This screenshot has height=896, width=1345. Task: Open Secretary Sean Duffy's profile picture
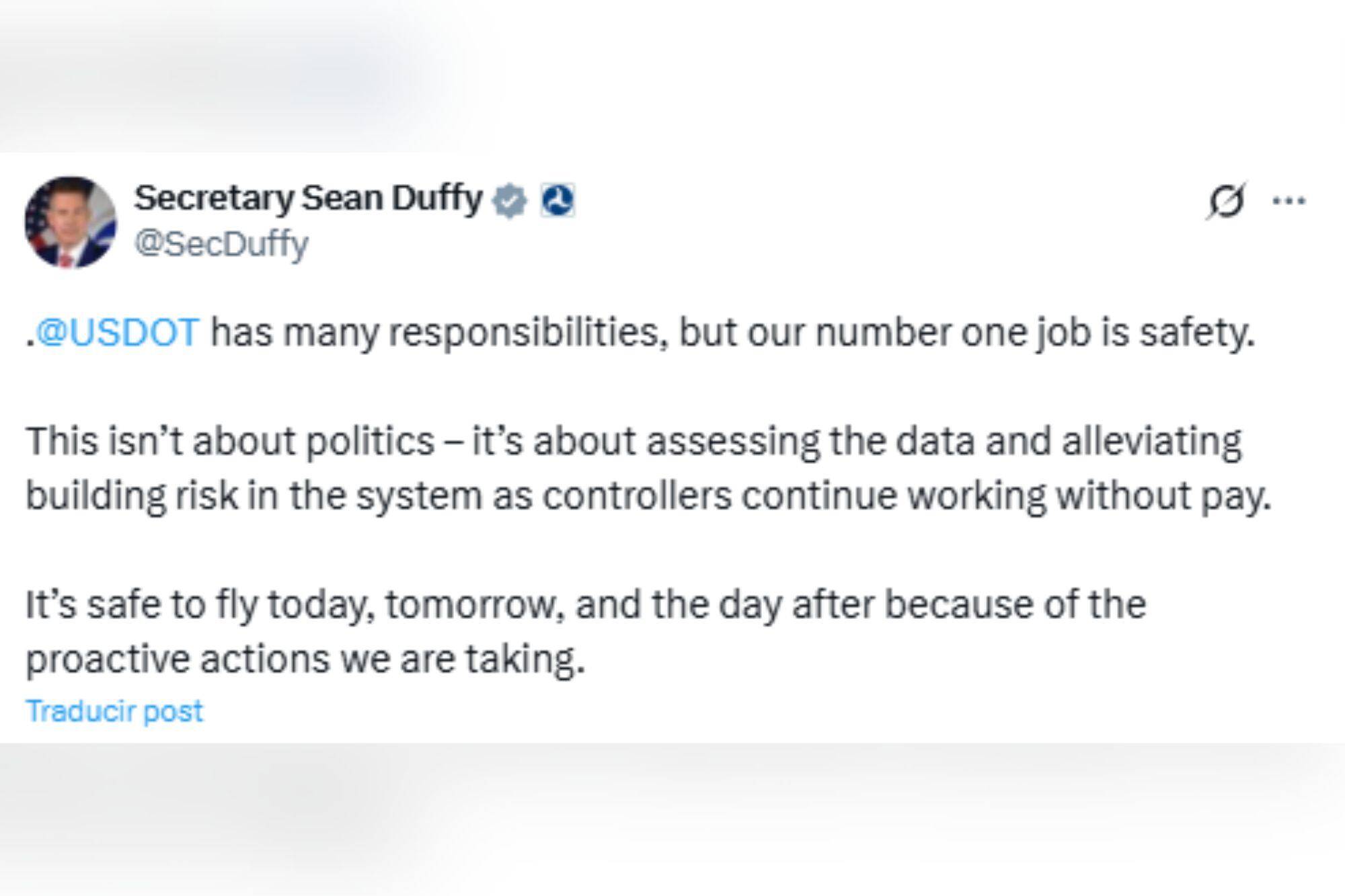click(x=70, y=222)
